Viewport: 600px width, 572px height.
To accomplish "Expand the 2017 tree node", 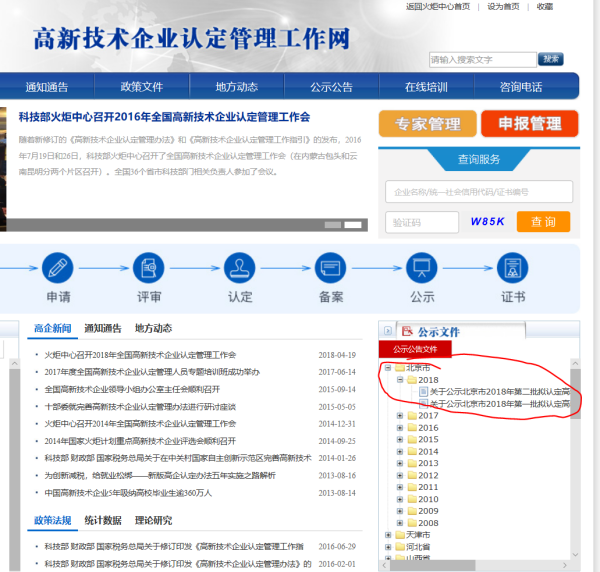I will (400, 416).
